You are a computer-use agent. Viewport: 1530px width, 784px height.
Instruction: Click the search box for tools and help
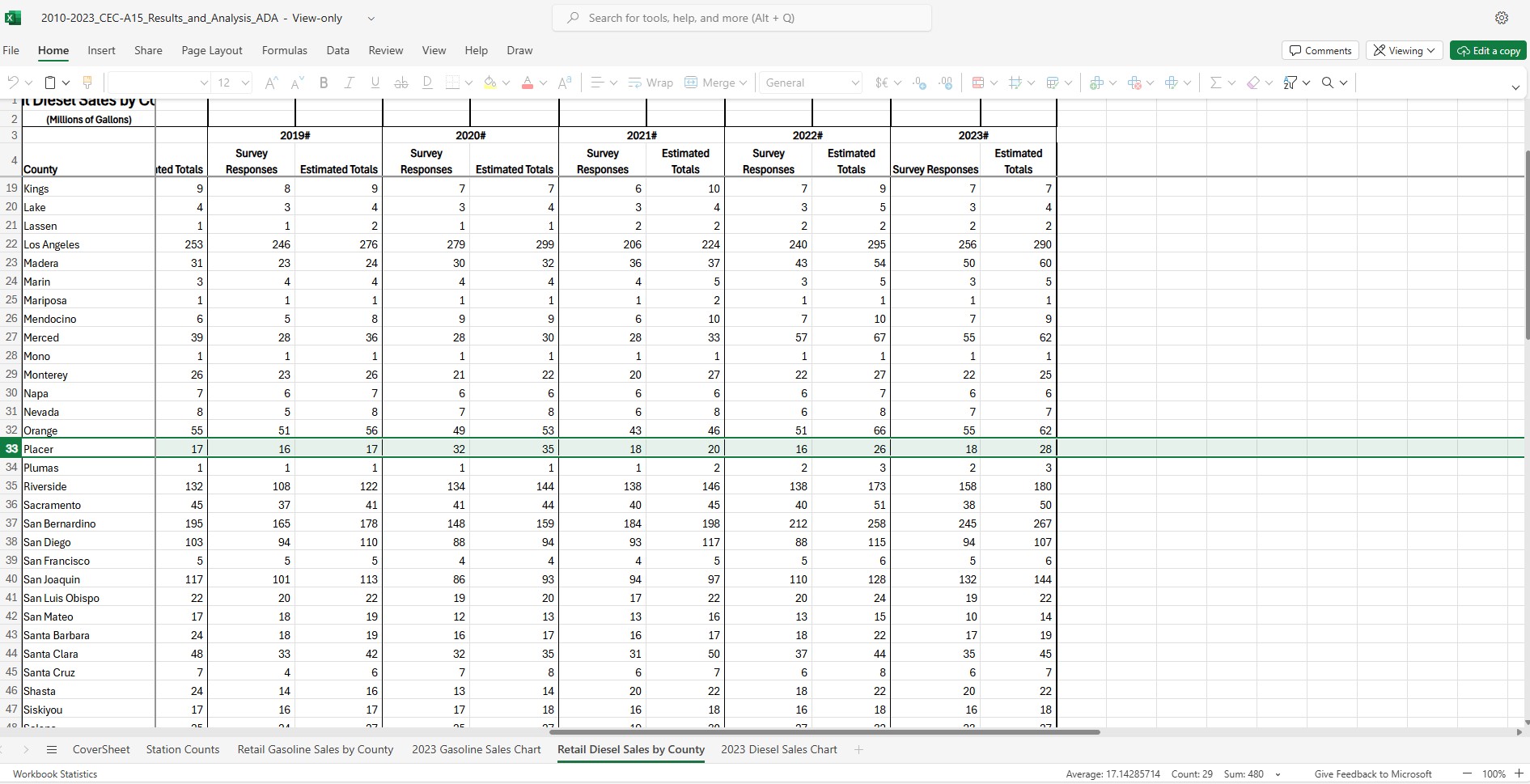(741, 18)
